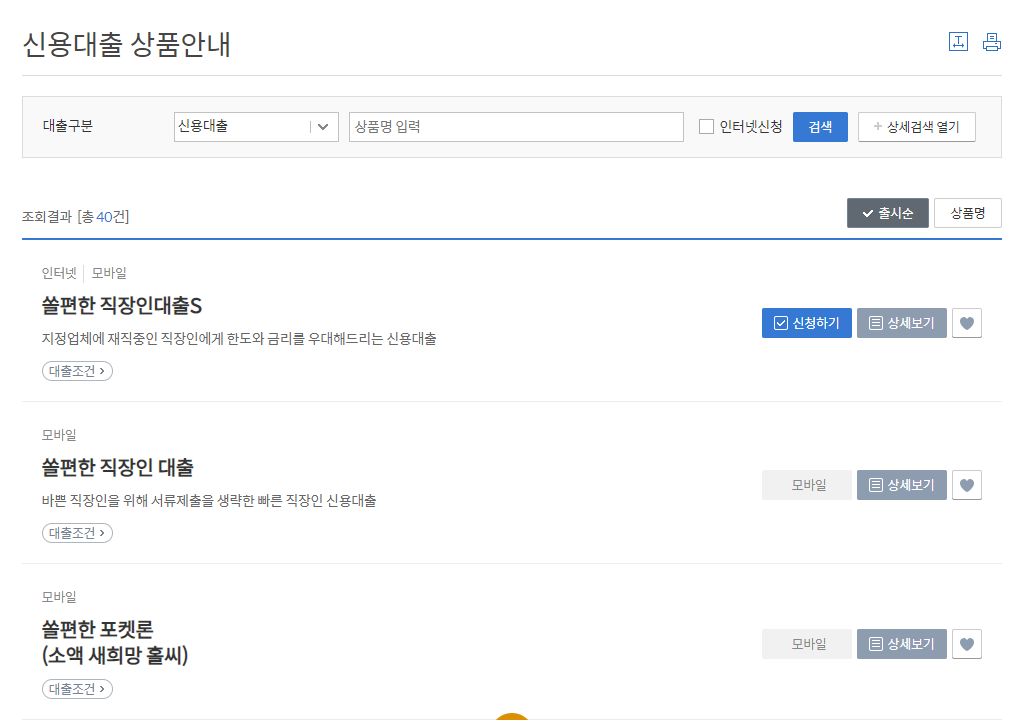Image resolution: width=1012 pixels, height=720 pixels.
Task: Open 상세보기 for 쏠편한 직장인 대출
Action: point(902,485)
